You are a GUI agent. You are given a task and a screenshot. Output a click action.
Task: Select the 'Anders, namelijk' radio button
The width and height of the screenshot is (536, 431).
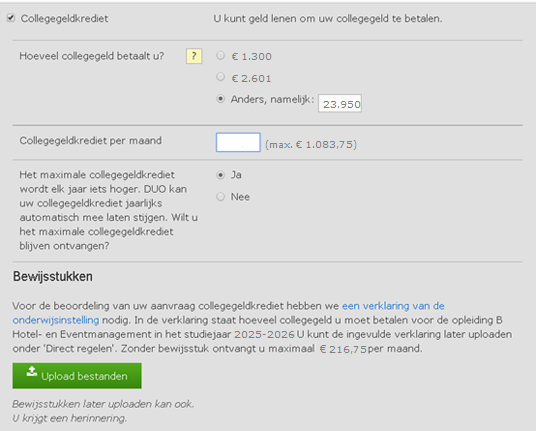coord(220,99)
